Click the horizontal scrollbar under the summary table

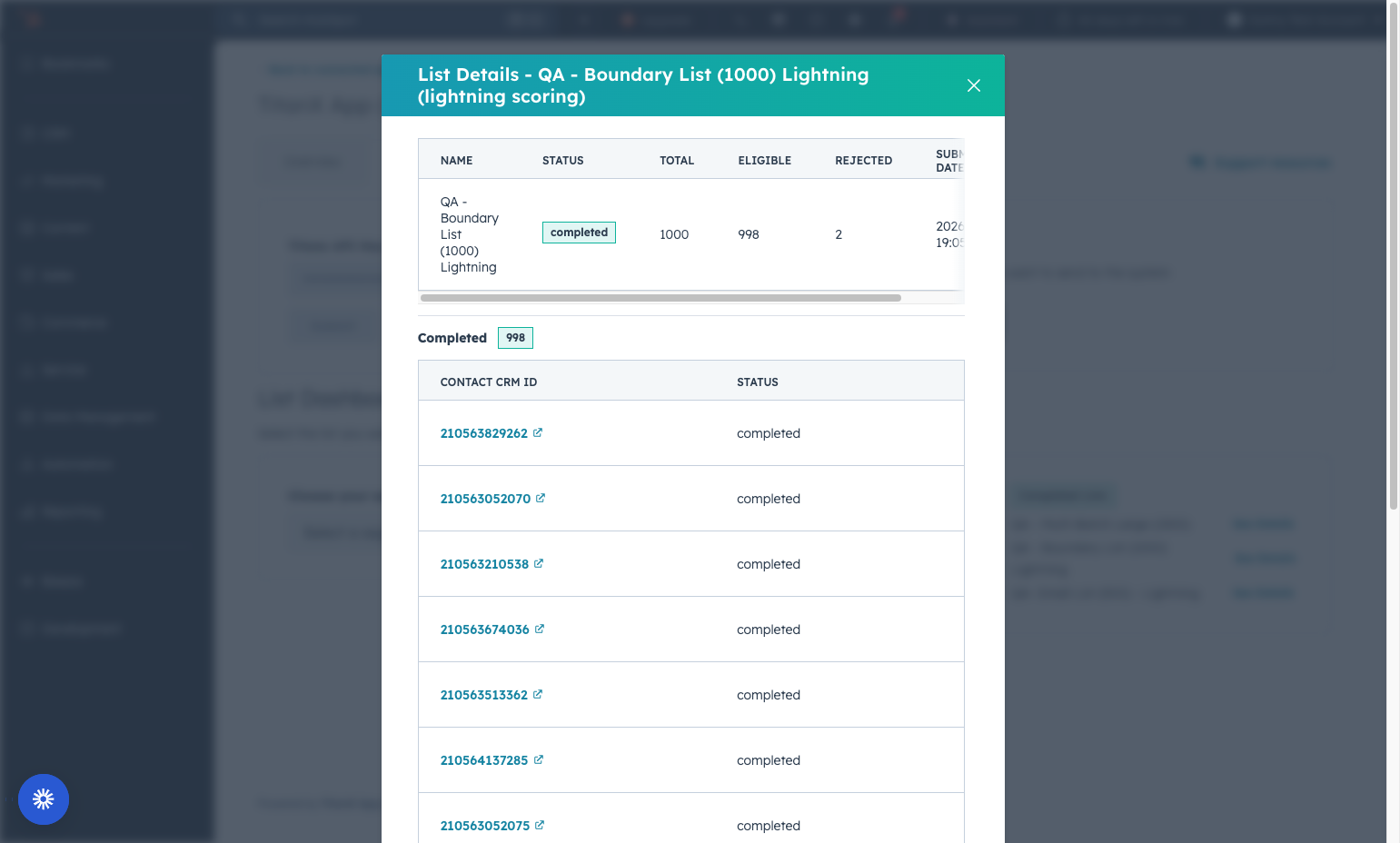click(660, 298)
